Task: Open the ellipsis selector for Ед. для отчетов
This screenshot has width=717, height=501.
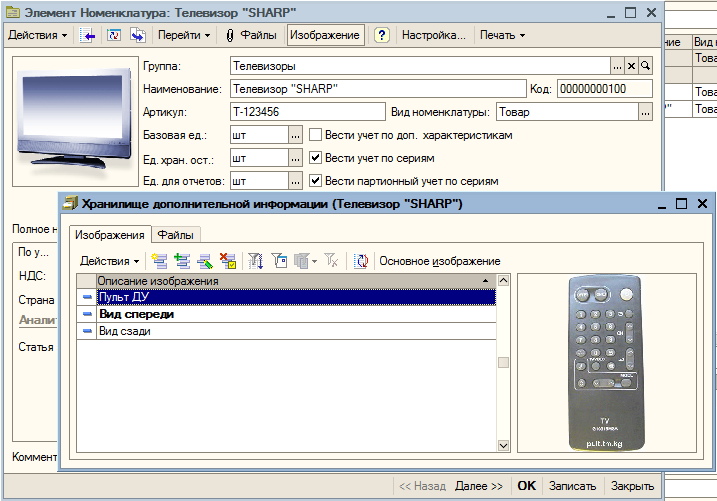Action: (x=295, y=181)
